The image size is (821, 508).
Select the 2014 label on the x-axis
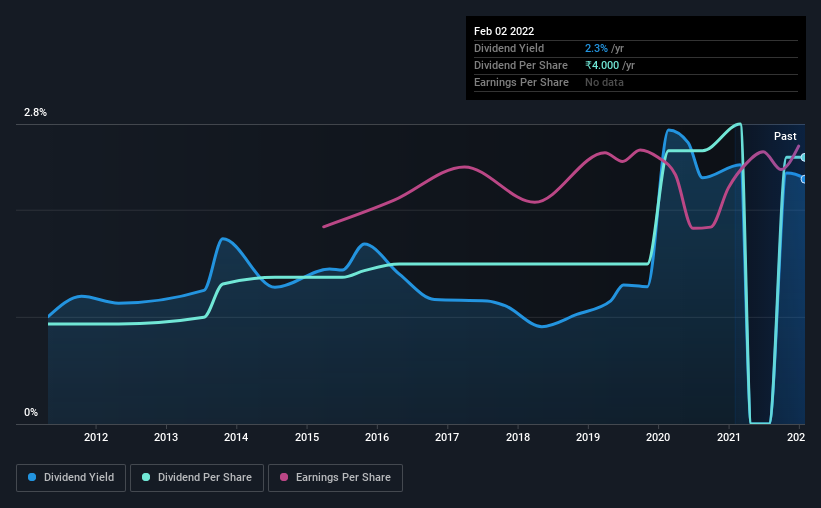pos(236,437)
